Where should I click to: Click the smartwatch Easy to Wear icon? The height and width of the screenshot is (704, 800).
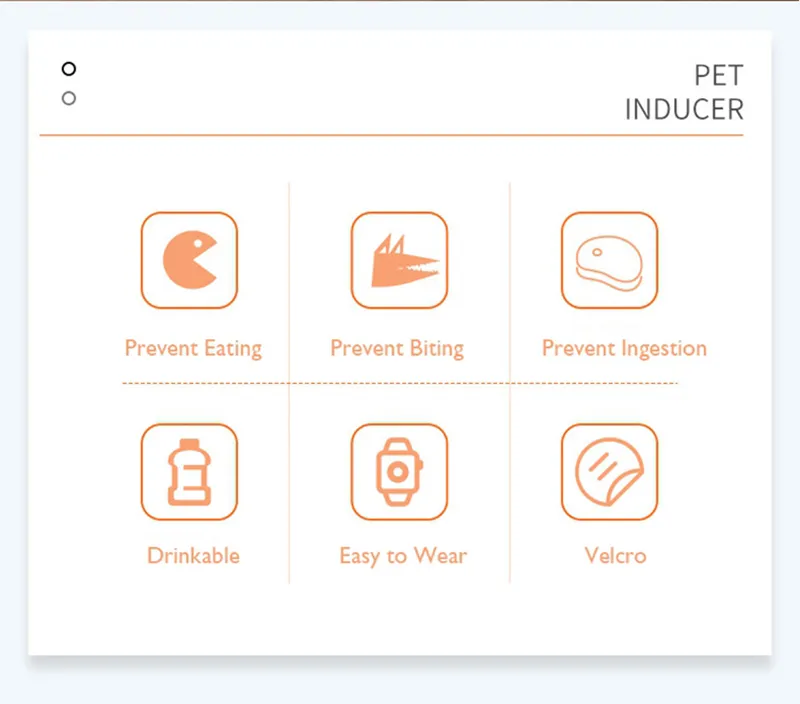pyautogui.click(x=399, y=472)
